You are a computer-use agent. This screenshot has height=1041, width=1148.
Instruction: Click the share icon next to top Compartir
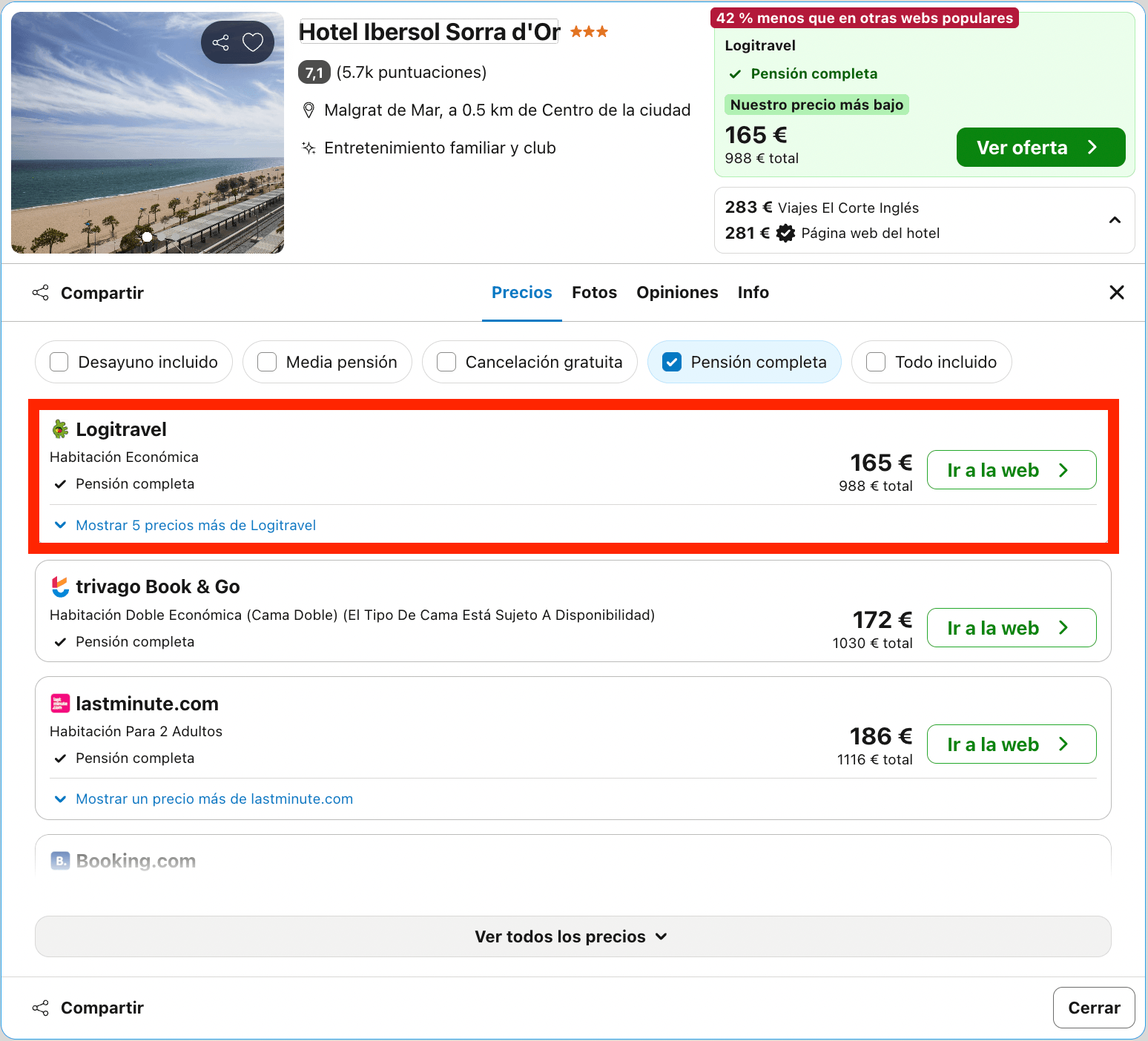pos(41,293)
